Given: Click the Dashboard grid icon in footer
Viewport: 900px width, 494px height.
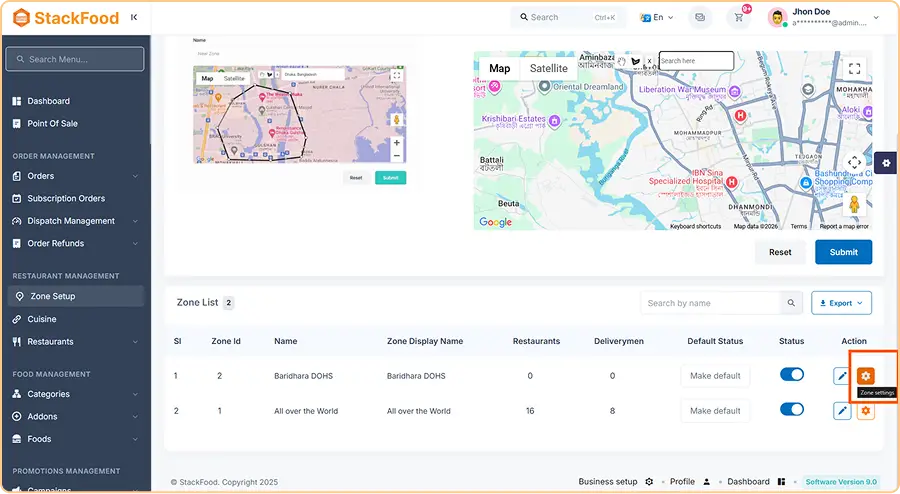Looking at the screenshot, I should (781, 482).
